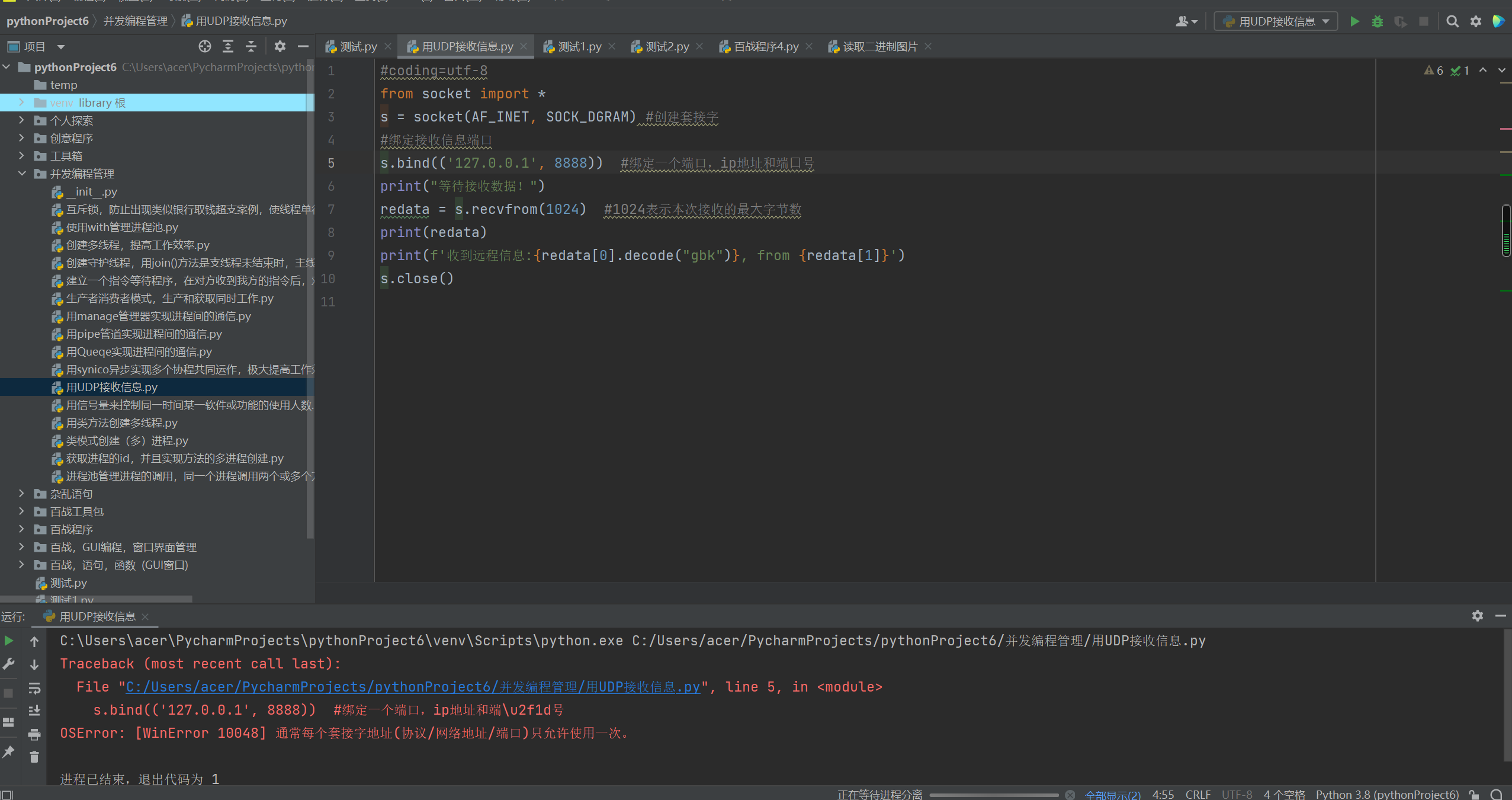1512x800 pixels.
Task: Open traceback file link in console
Action: coord(413,687)
